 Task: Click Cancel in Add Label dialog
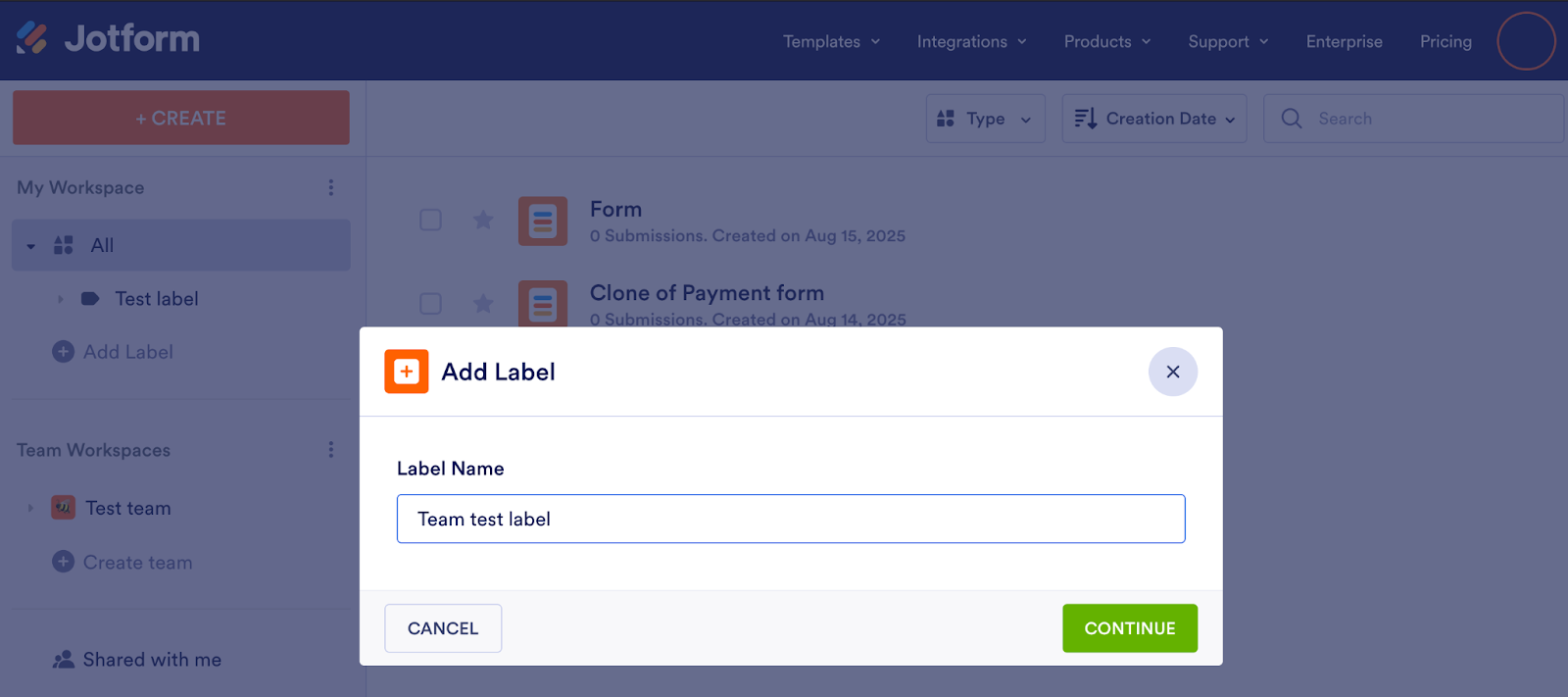tap(443, 628)
